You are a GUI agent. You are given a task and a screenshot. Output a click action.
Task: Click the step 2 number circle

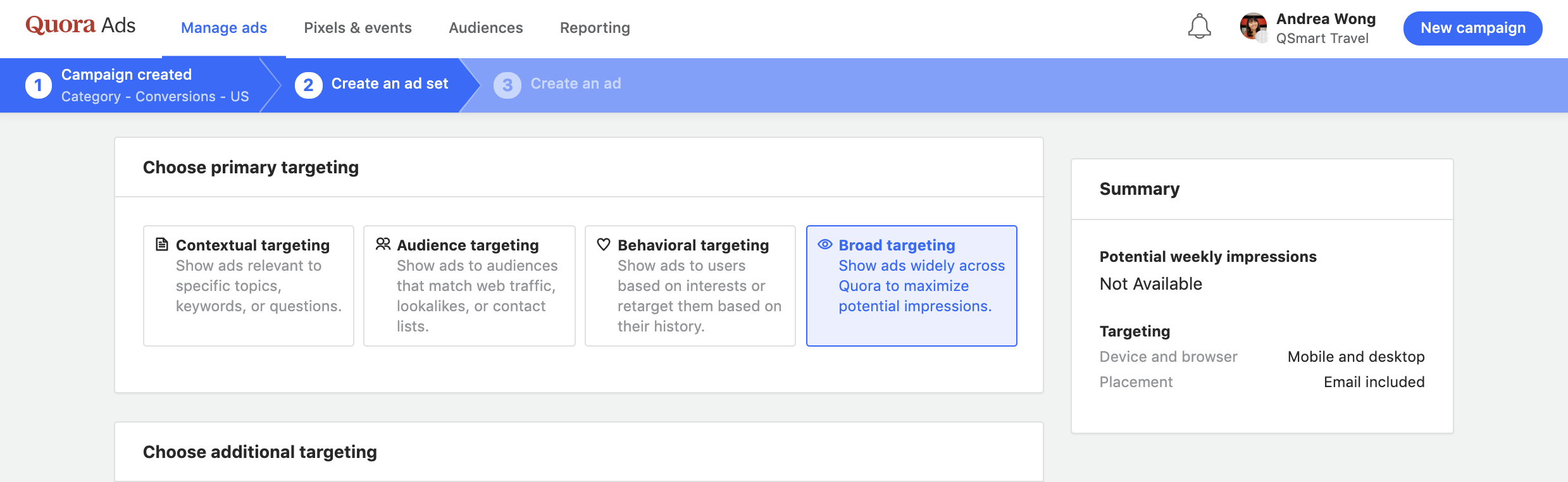point(308,85)
